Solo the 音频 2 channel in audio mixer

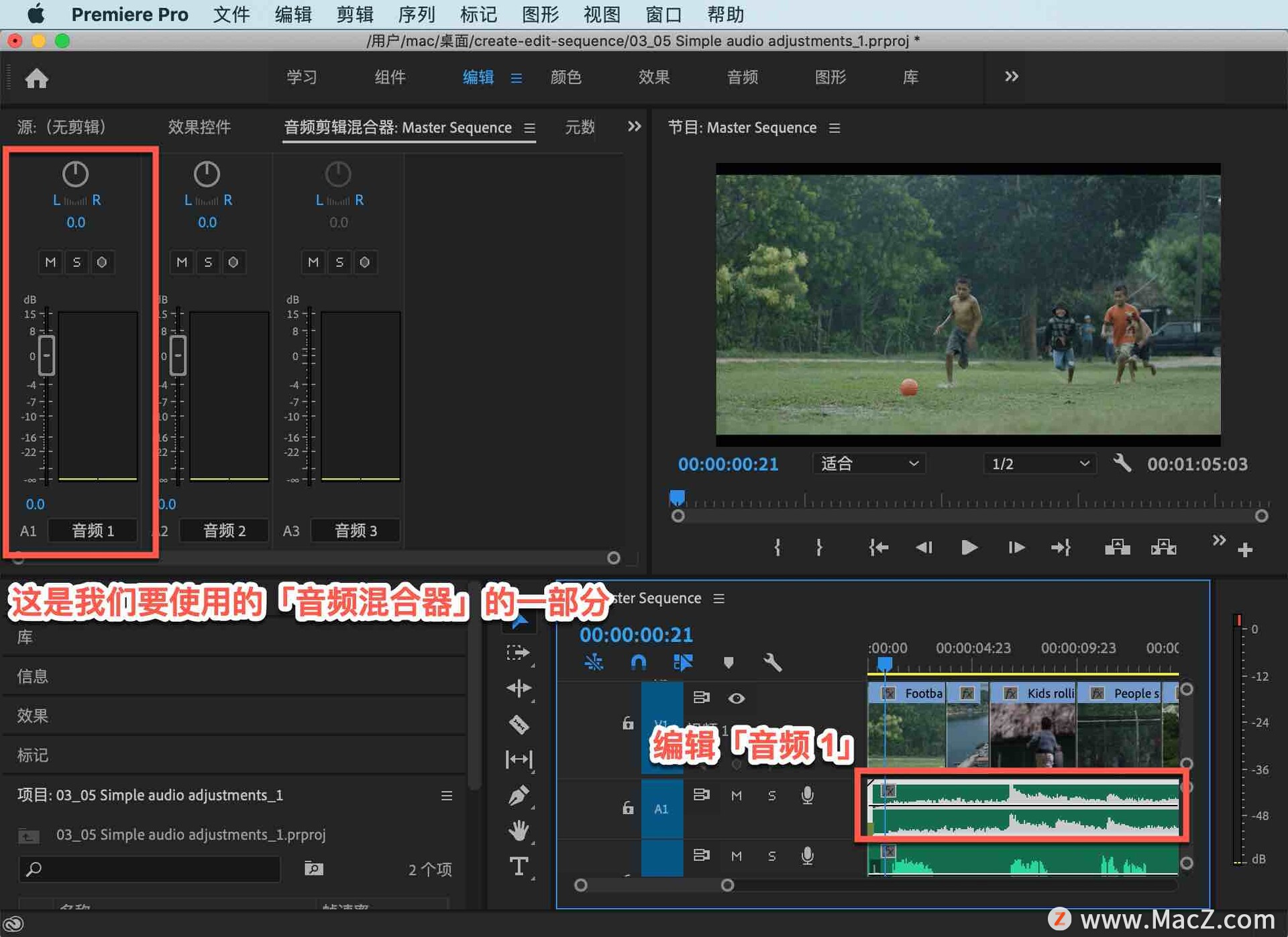tap(208, 262)
